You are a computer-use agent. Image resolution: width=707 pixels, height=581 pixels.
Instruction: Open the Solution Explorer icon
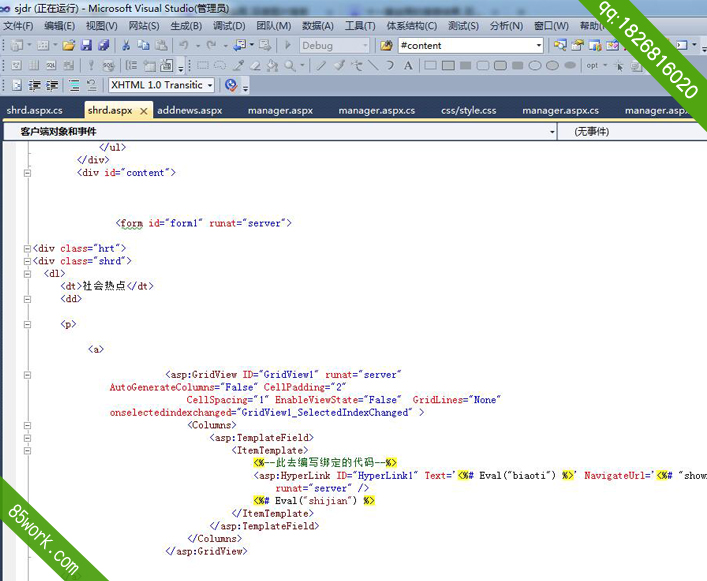pos(560,45)
